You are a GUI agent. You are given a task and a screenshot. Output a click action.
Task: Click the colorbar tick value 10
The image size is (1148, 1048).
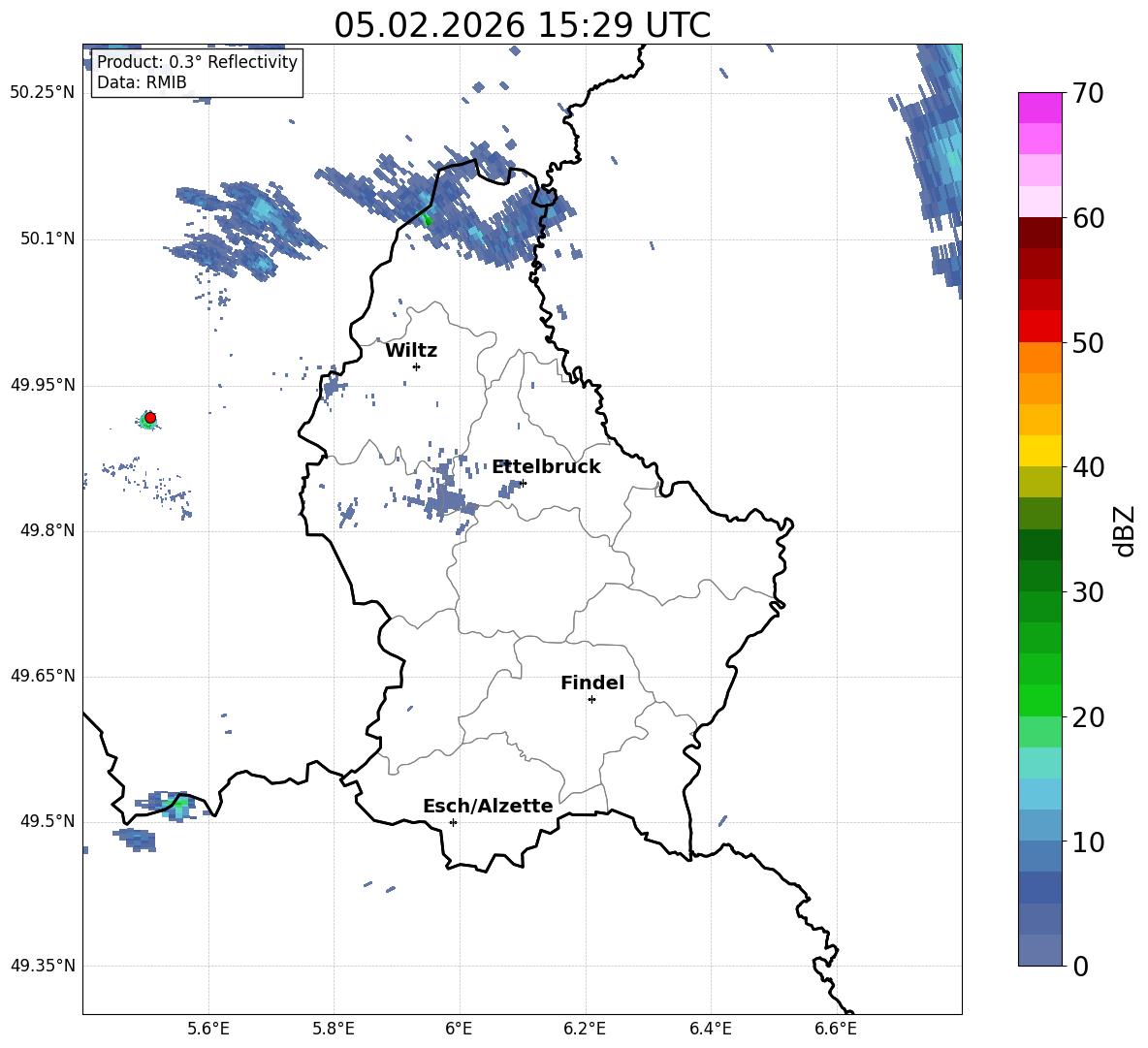click(x=1088, y=842)
